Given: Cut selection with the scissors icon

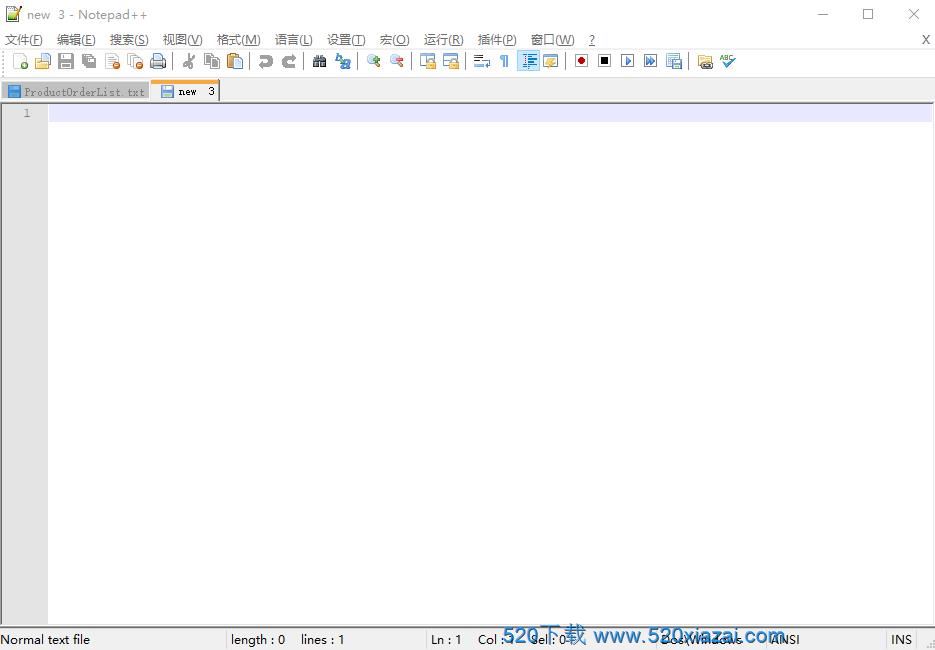Looking at the screenshot, I should [x=189, y=61].
